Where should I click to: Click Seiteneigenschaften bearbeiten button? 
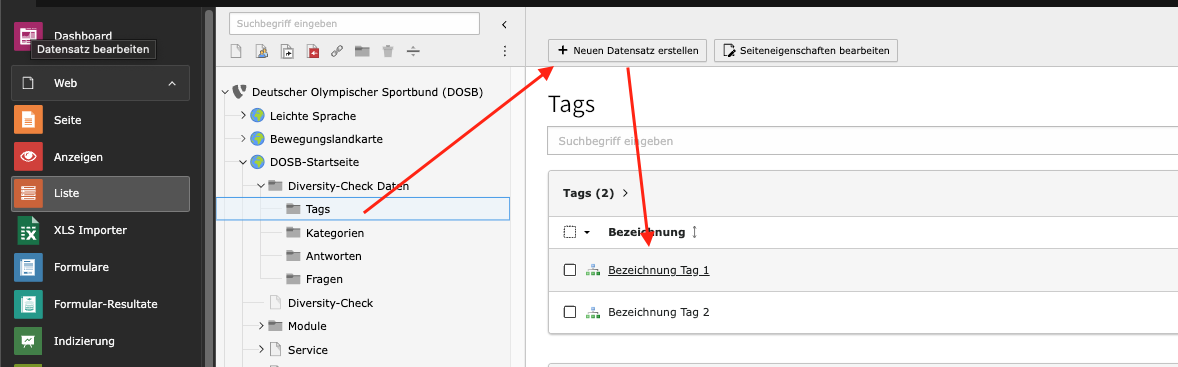pyautogui.click(x=805, y=51)
